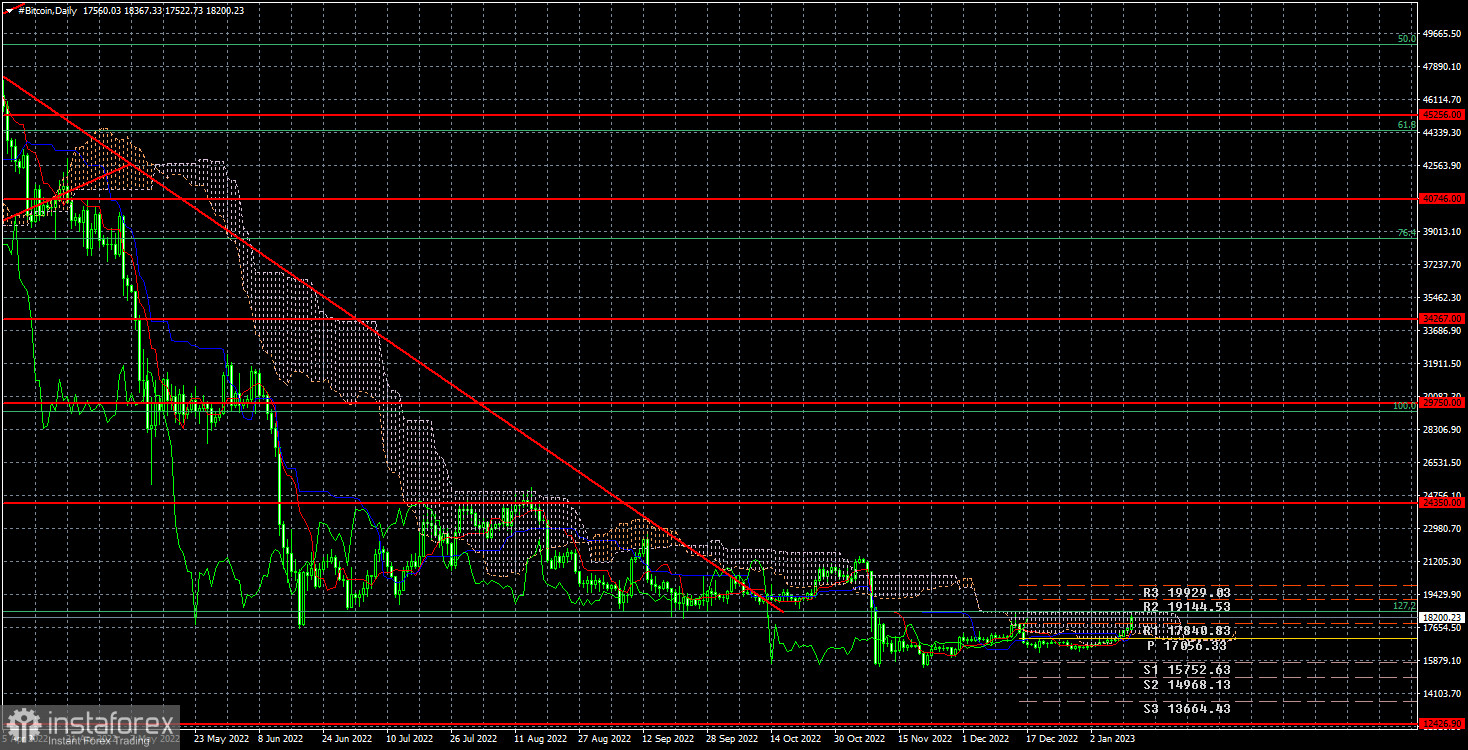Select the red 45256.00 level price tag

(1442, 115)
